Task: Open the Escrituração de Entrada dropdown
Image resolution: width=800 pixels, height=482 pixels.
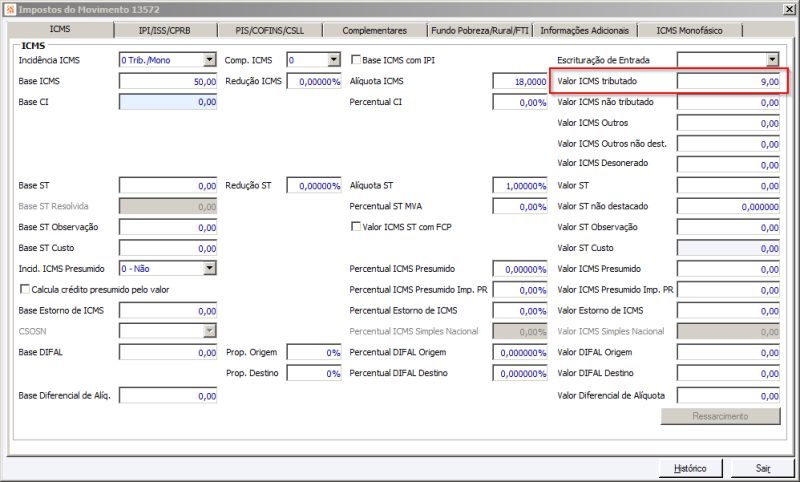Action: pyautogui.click(x=772, y=60)
